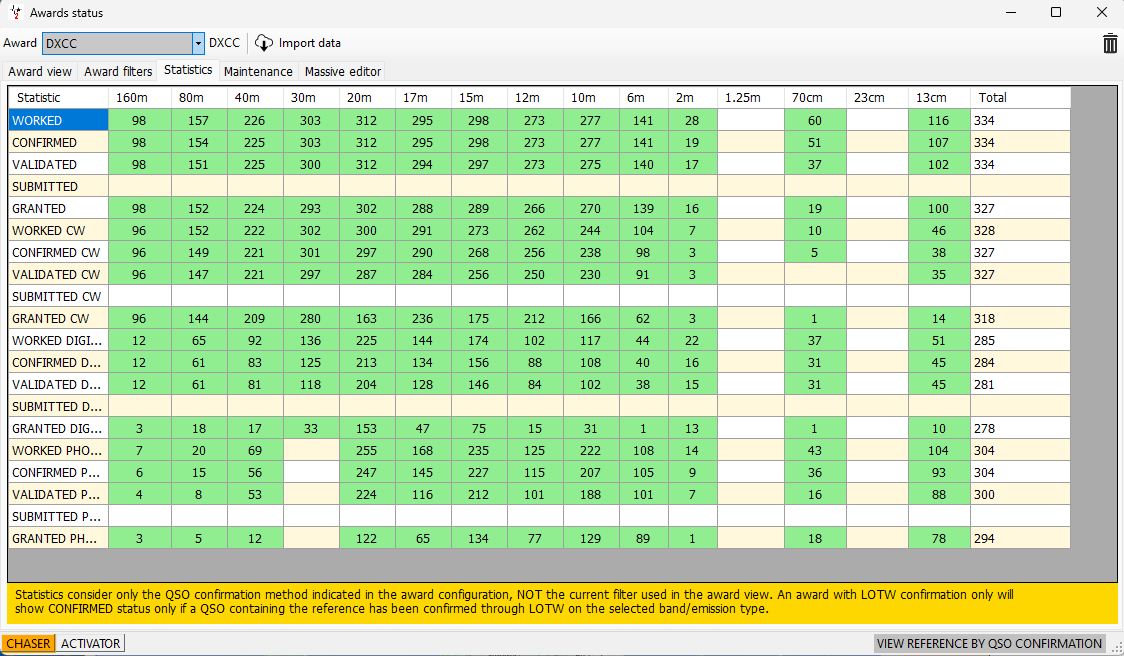Viewport: 1124px width, 656px height.
Task: Click the 6m column header
Action: point(643,98)
